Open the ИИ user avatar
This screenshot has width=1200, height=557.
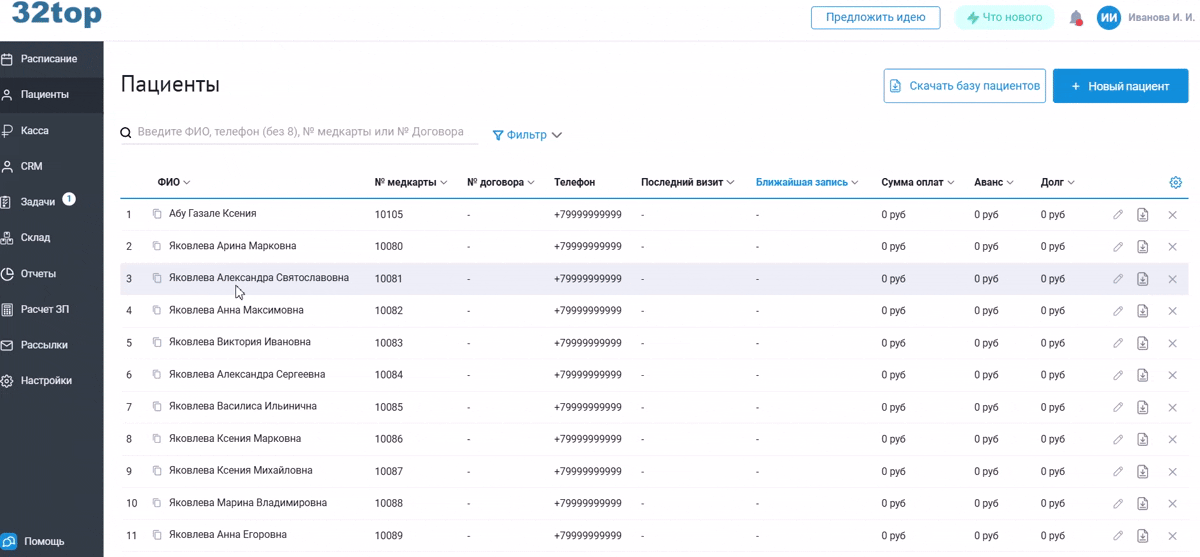tap(1108, 18)
